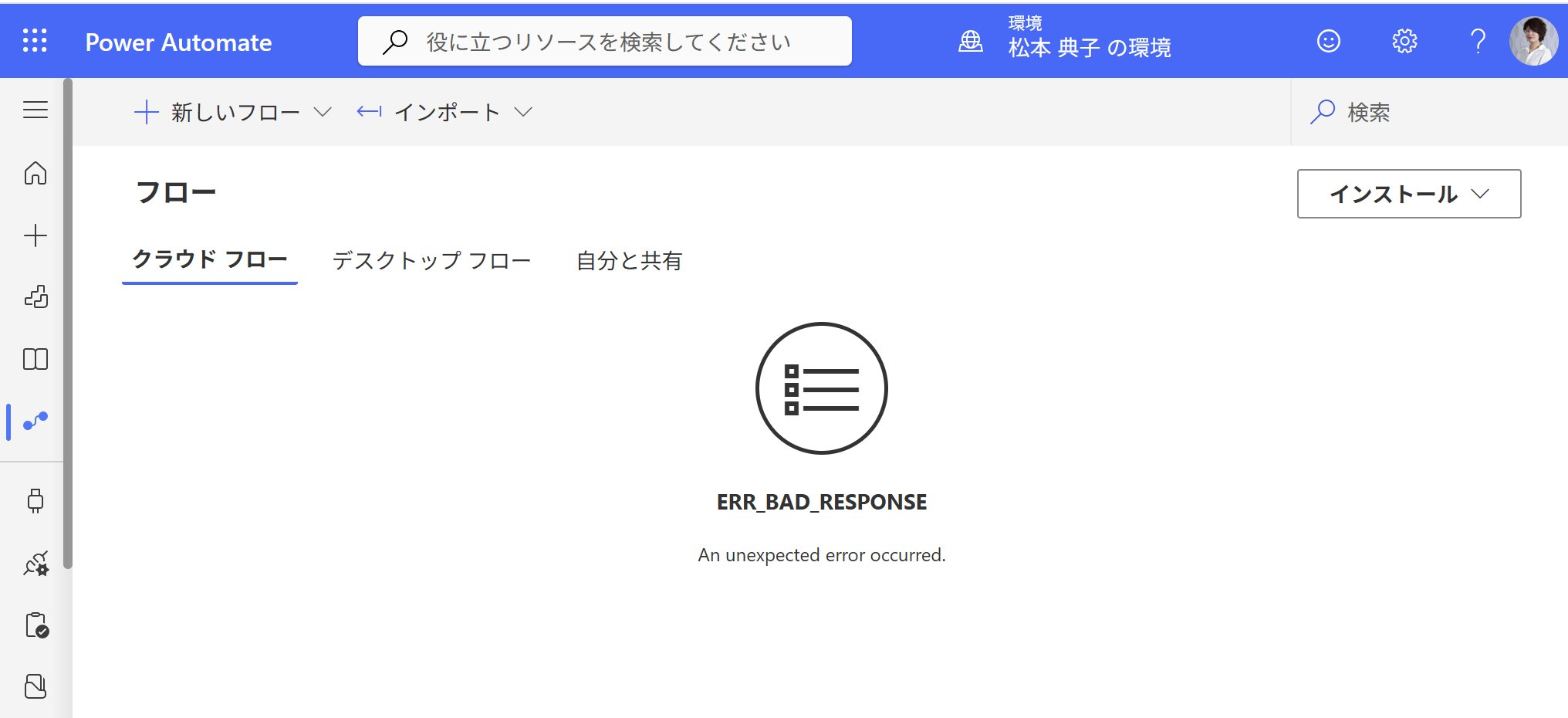
Task: Open the bottom sidebar document icon
Action: 35,686
